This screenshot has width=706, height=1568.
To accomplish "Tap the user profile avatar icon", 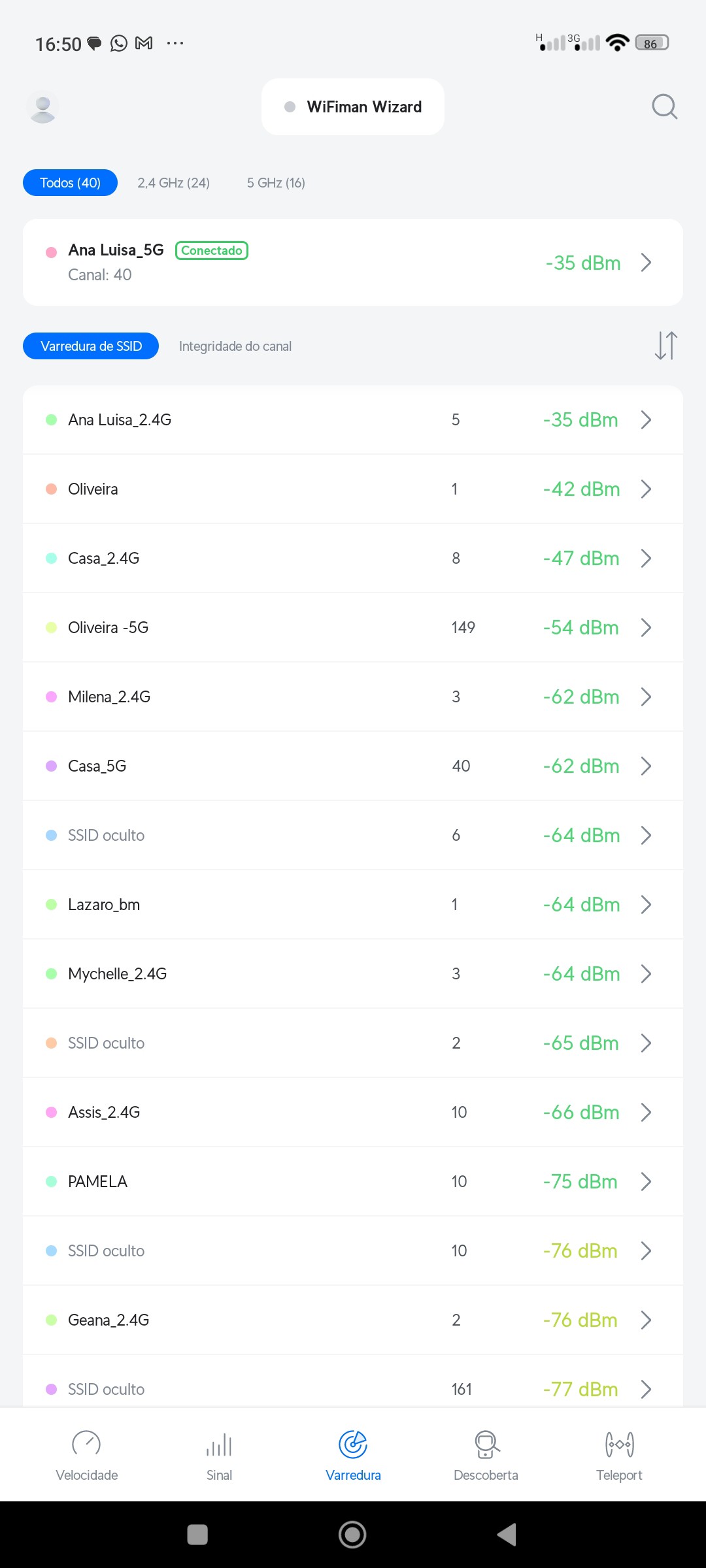I will 43,107.
